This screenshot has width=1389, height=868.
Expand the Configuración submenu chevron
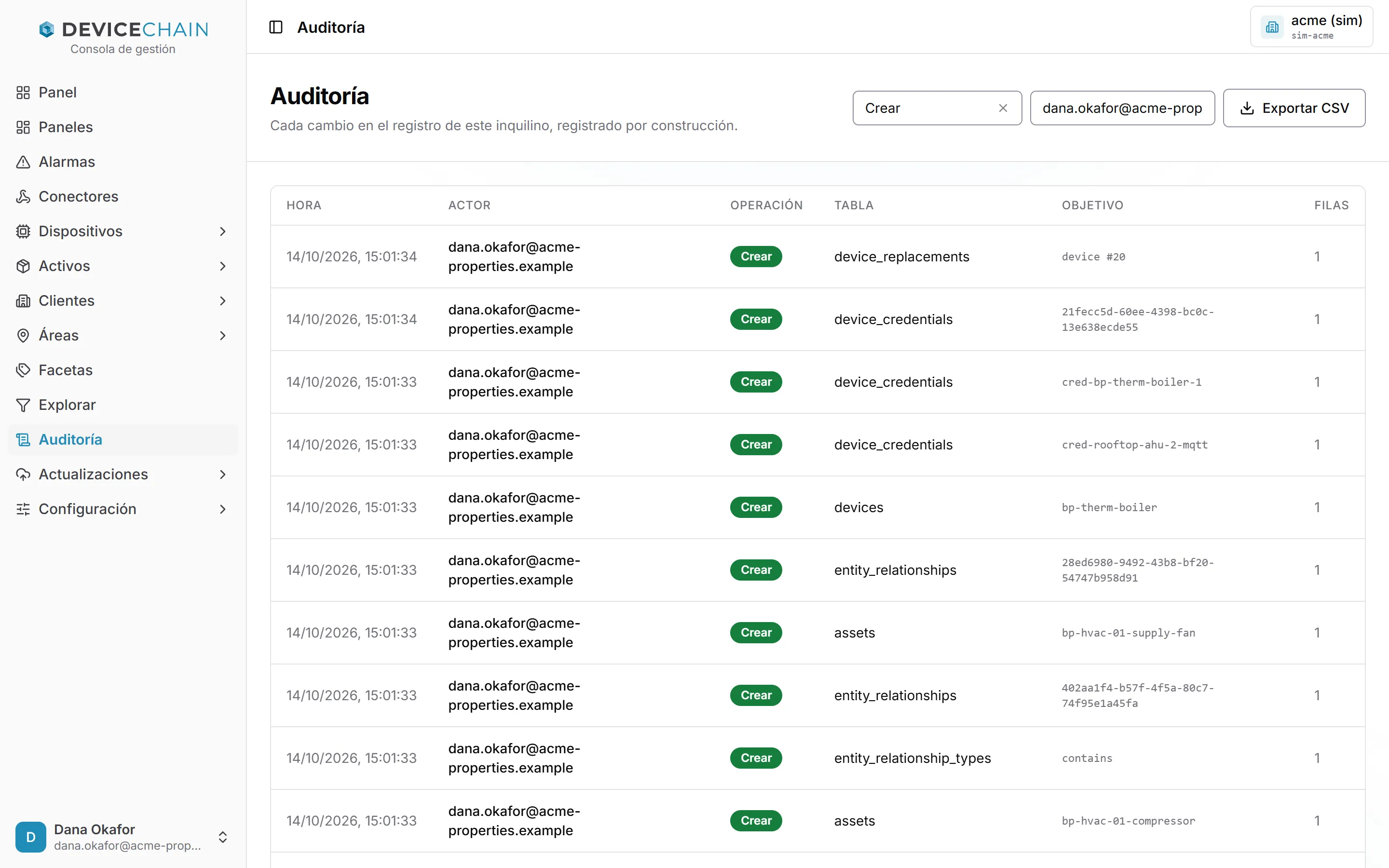pyautogui.click(x=223, y=509)
